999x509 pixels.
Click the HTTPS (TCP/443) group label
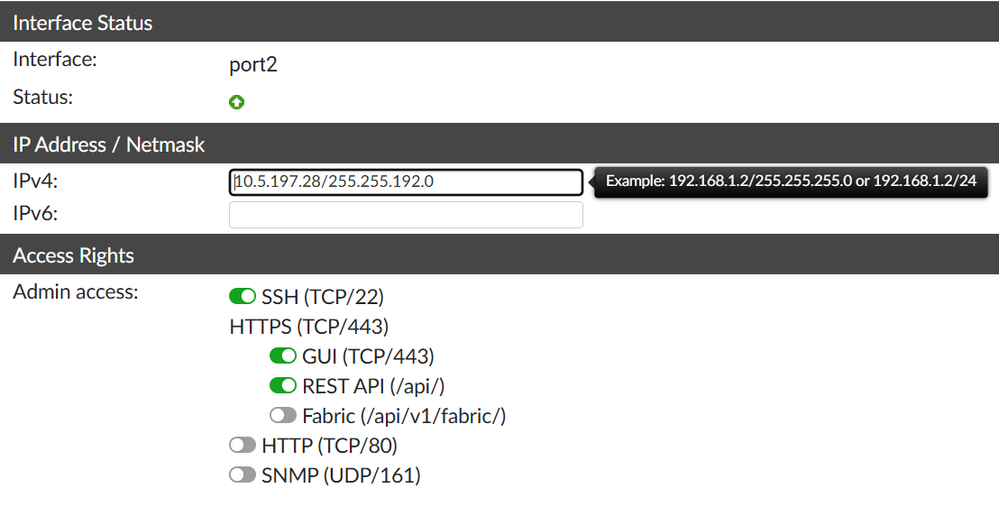click(309, 326)
